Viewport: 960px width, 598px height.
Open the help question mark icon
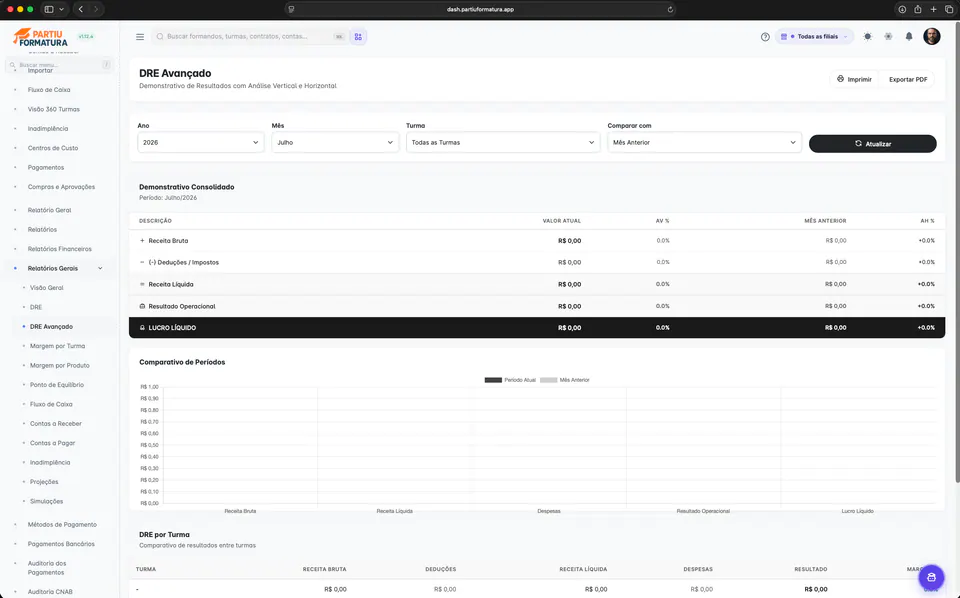(x=765, y=37)
